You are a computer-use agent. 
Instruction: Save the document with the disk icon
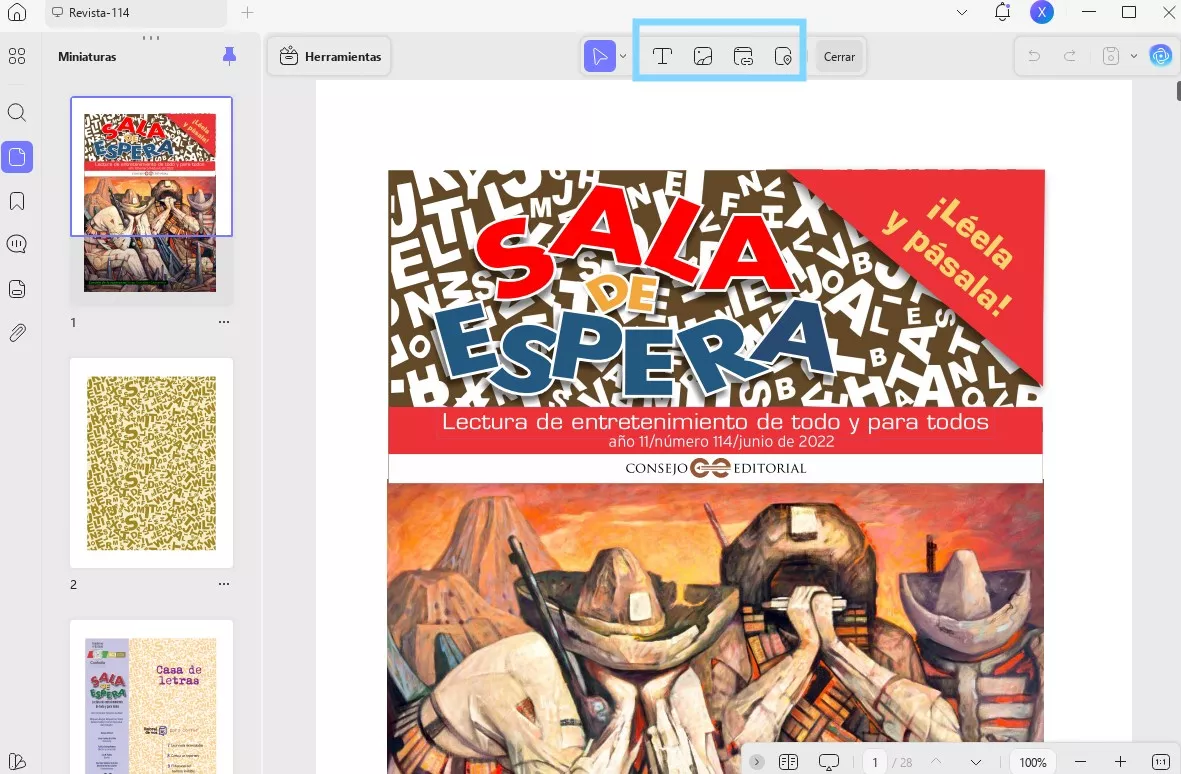click(1110, 56)
